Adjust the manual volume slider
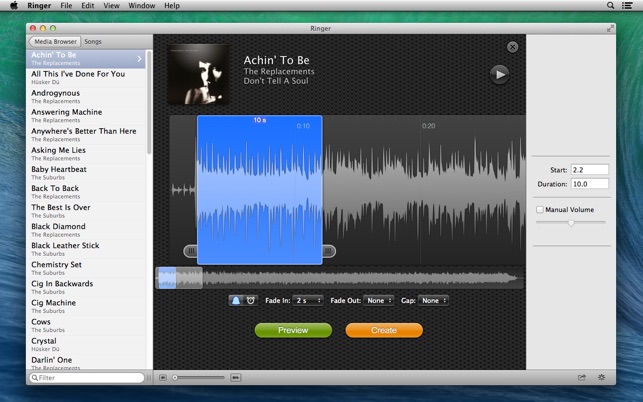The image size is (643, 402). (571, 223)
